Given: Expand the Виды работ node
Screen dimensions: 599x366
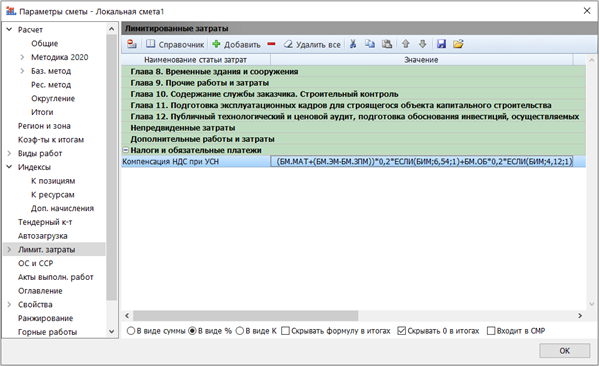Looking at the screenshot, I should tap(10, 153).
